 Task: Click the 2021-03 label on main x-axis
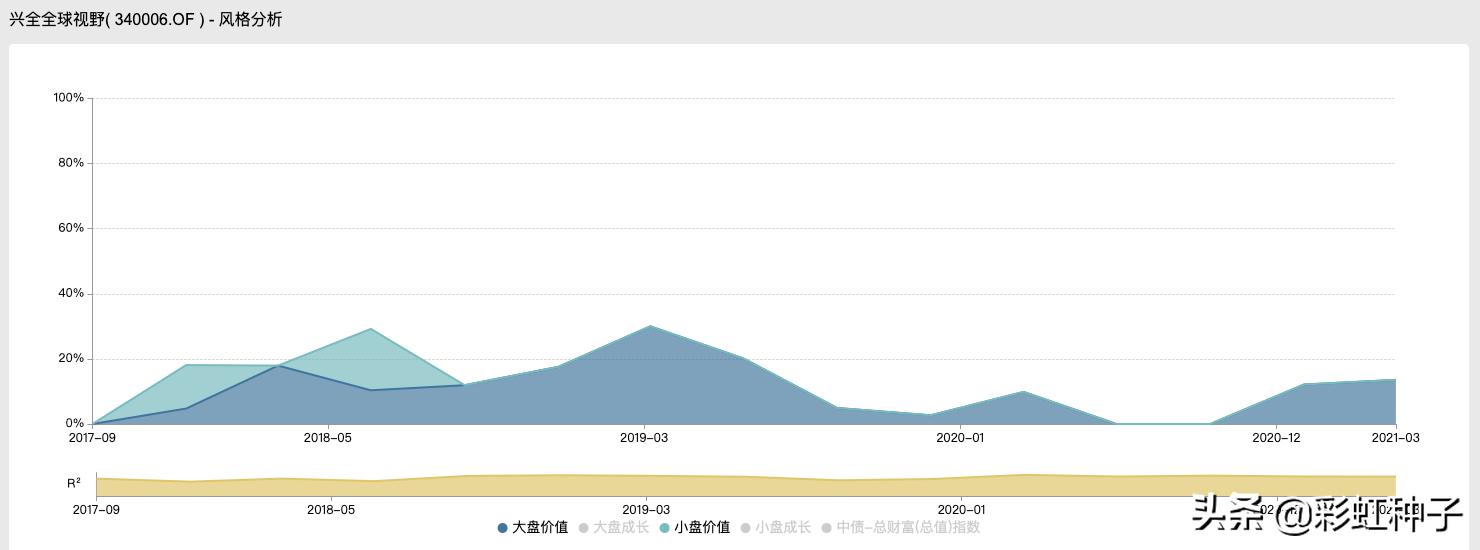(x=1395, y=438)
